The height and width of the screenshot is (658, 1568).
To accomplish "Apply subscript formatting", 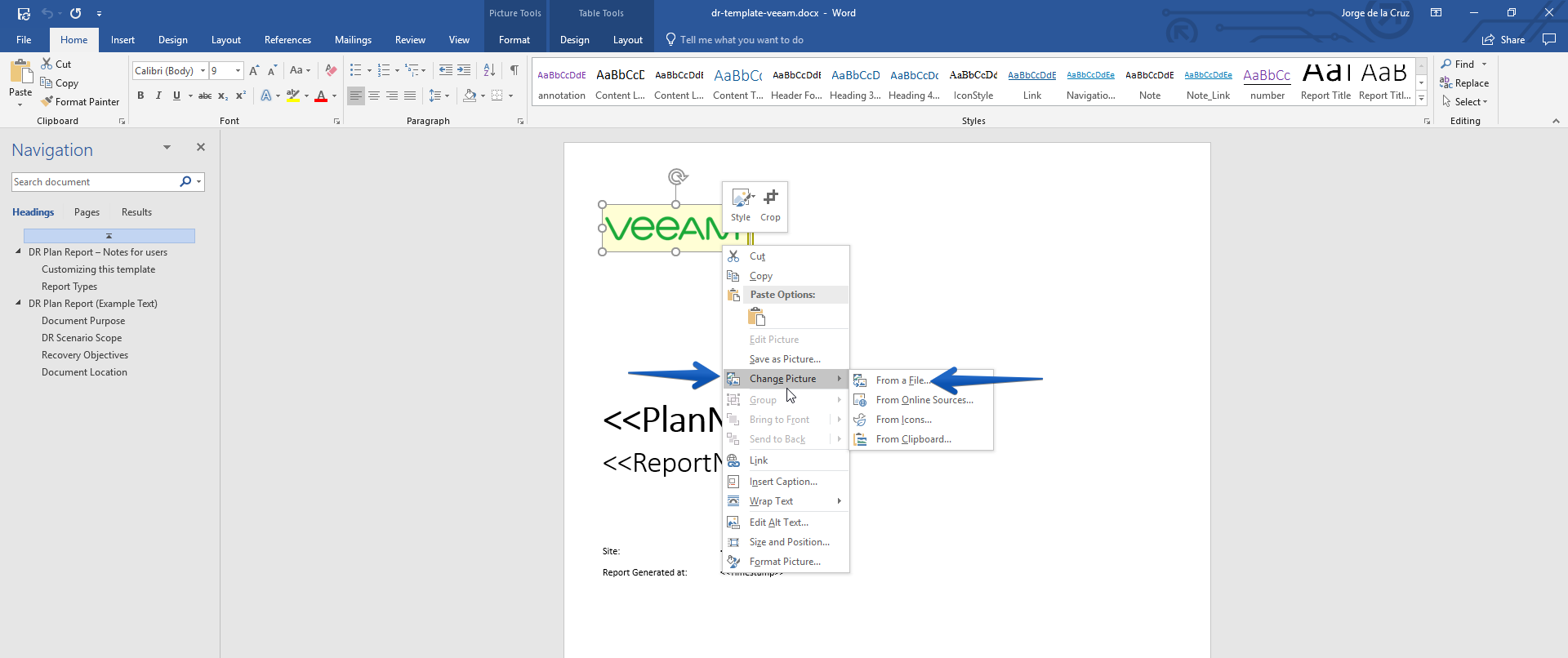I will pyautogui.click(x=223, y=96).
